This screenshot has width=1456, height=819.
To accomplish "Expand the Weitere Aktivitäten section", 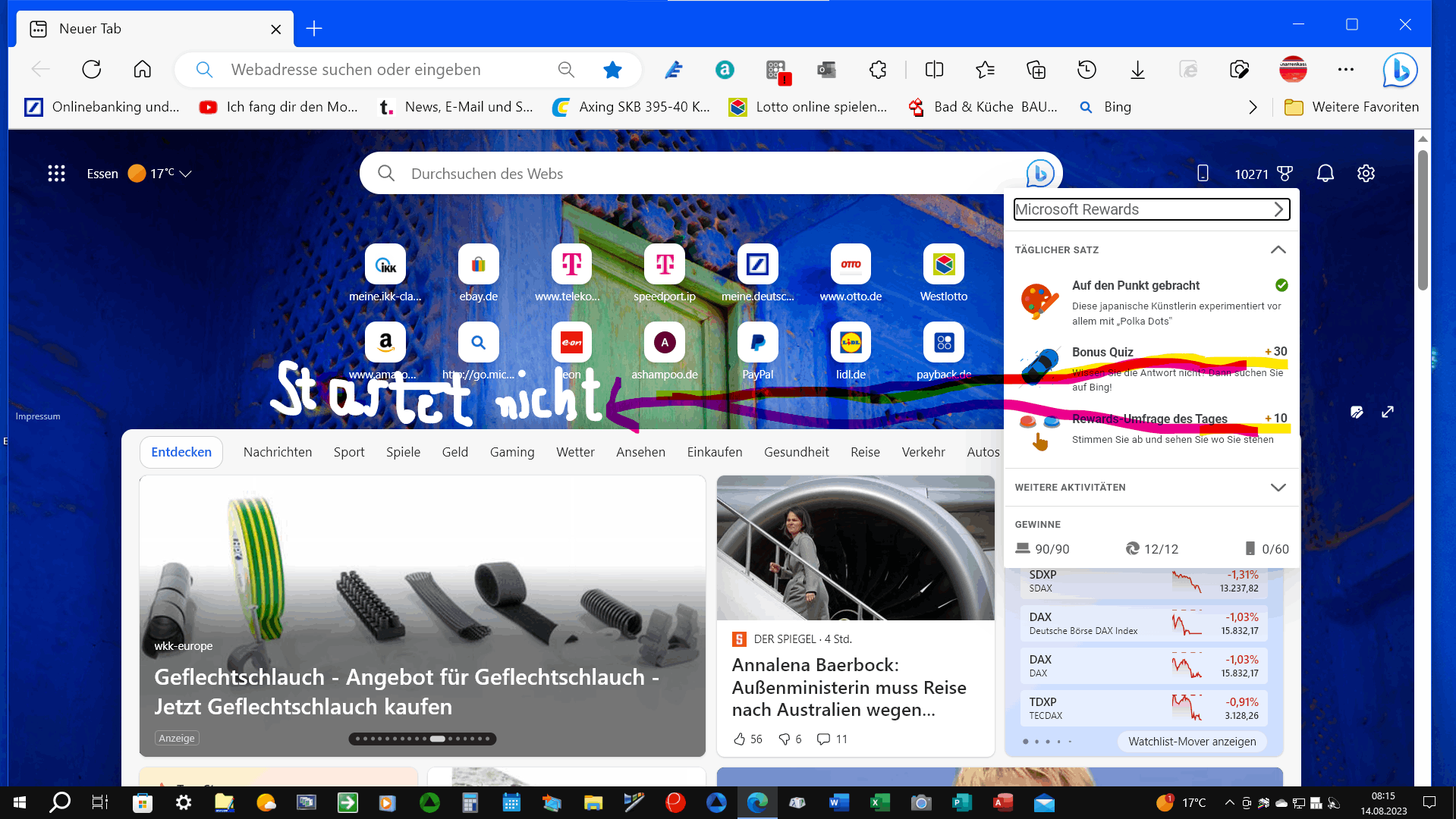I will click(1278, 487).
